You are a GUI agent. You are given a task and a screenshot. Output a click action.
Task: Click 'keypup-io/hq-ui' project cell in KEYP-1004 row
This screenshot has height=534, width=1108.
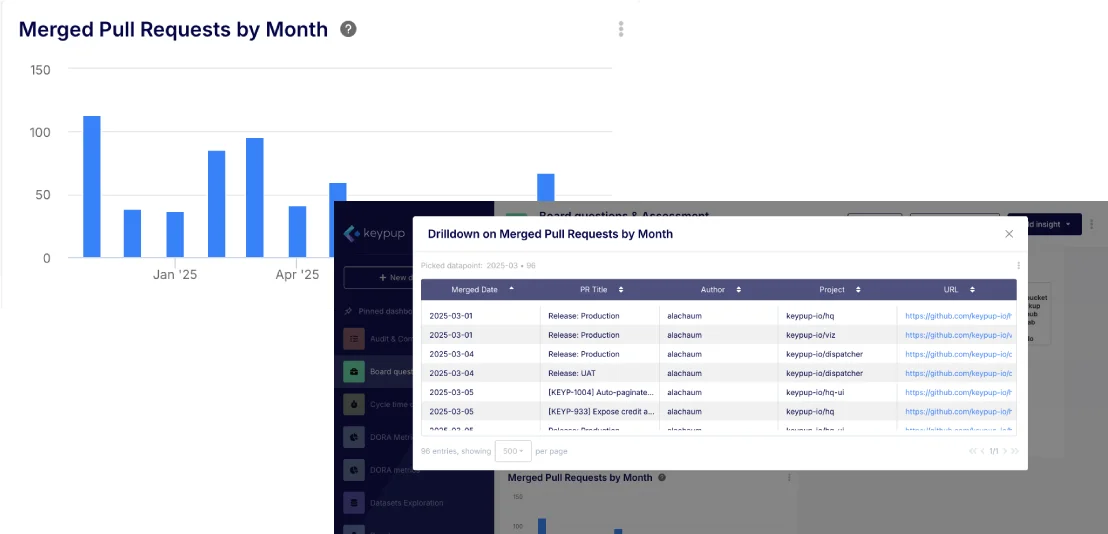tap(815, 392)
